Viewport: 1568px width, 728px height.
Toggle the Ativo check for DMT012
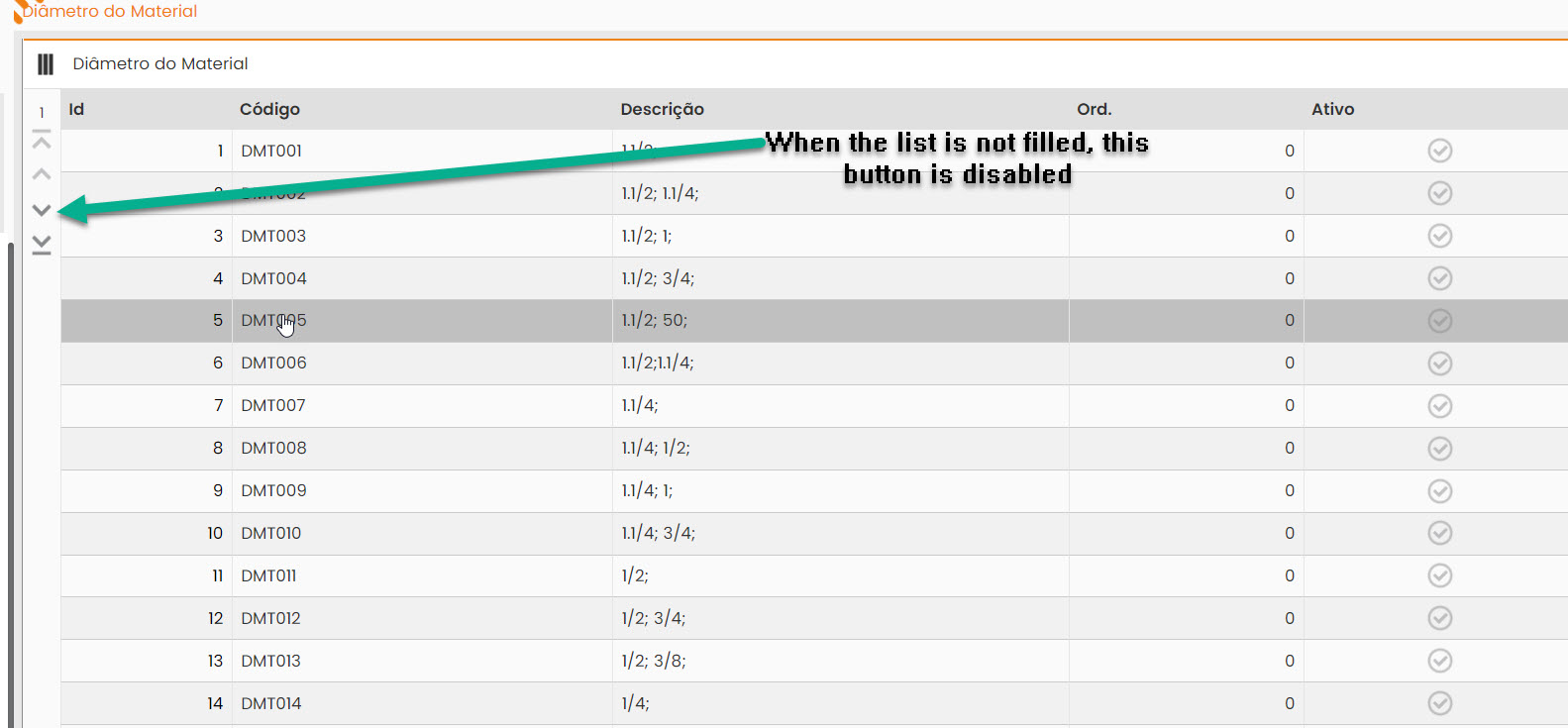pyautogui.click(x=1440, y=618)
